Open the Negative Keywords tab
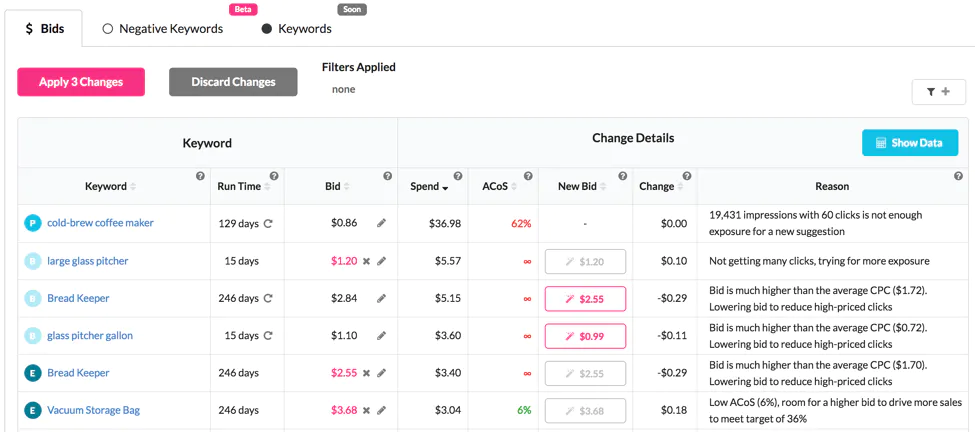 [x=163, y=29]
